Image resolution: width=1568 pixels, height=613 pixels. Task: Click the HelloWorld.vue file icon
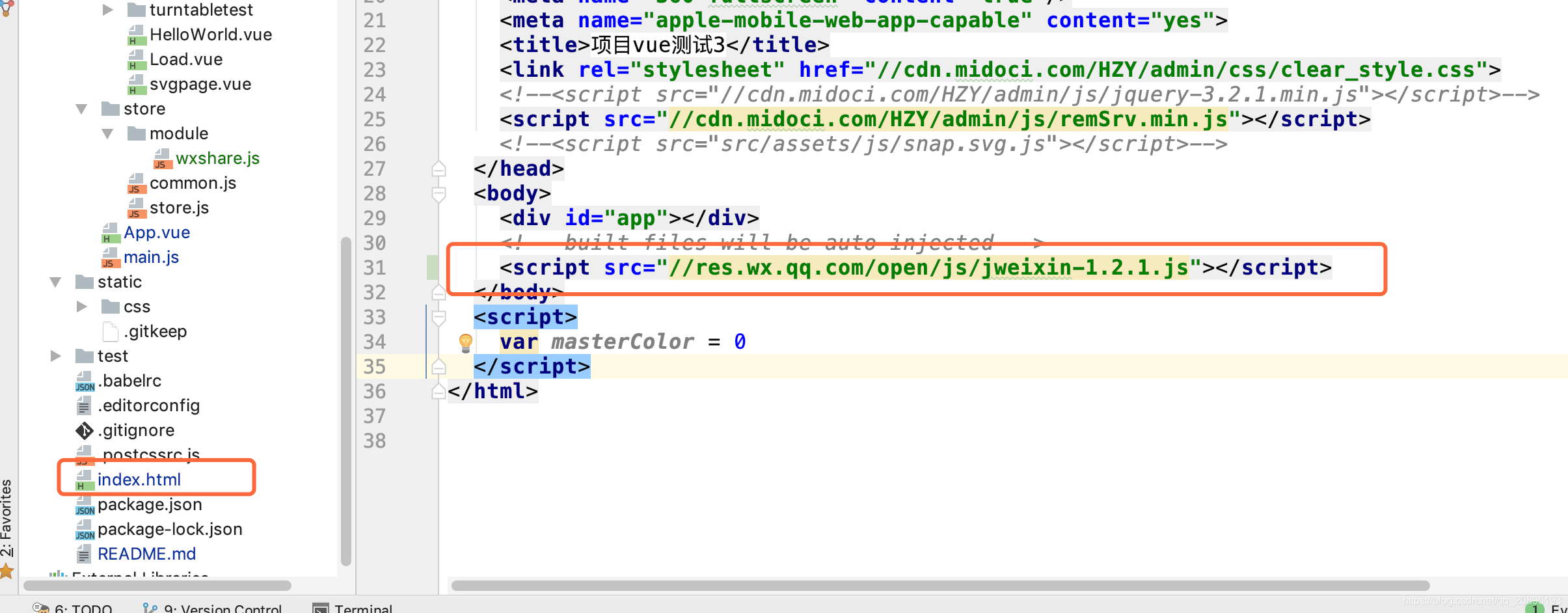[x=137, y=35]
